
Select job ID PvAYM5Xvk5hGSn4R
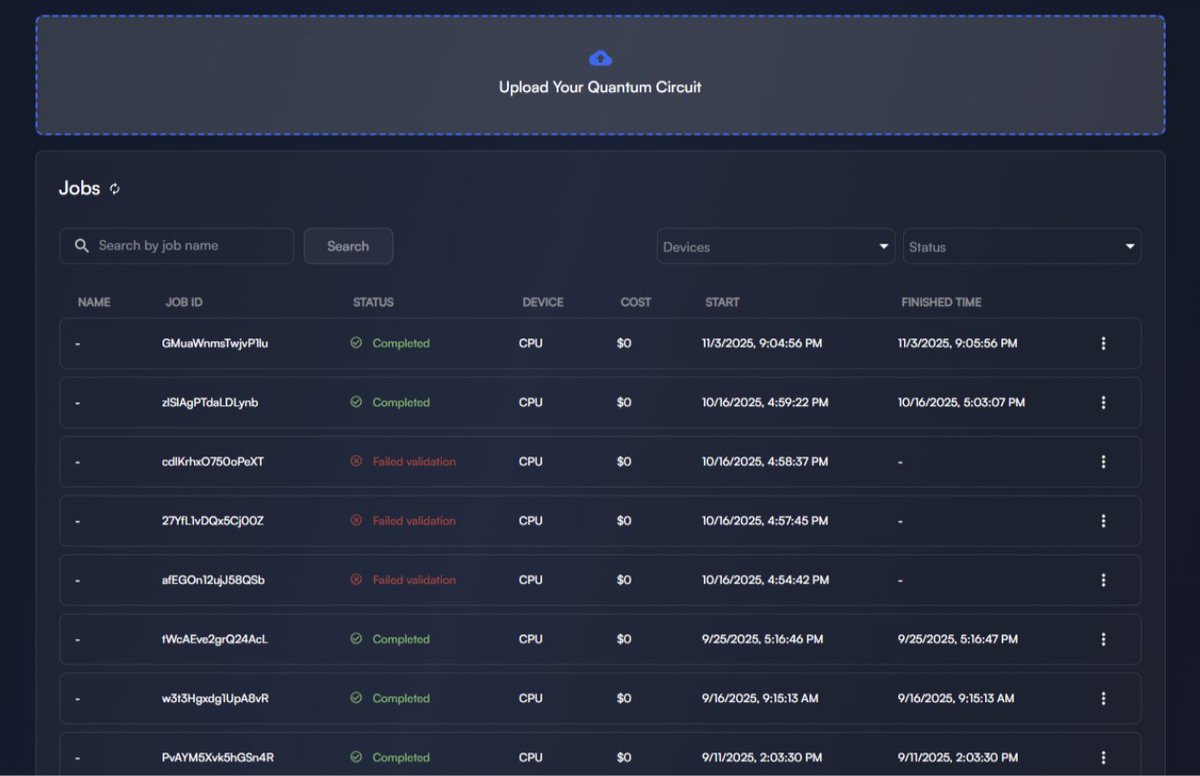[x=217, y=757]
